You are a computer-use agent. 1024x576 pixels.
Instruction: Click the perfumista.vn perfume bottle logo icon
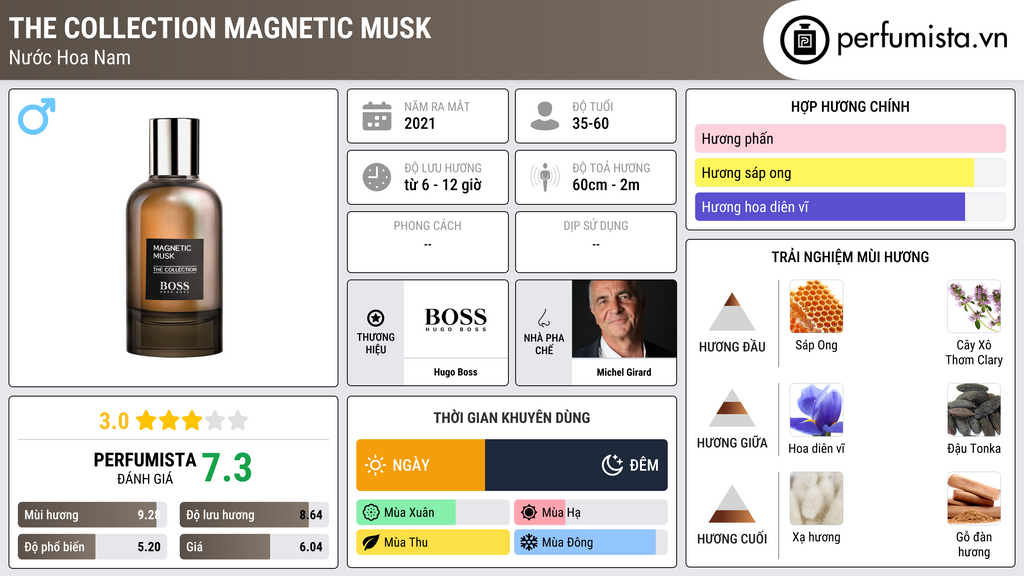coord(804,40)
